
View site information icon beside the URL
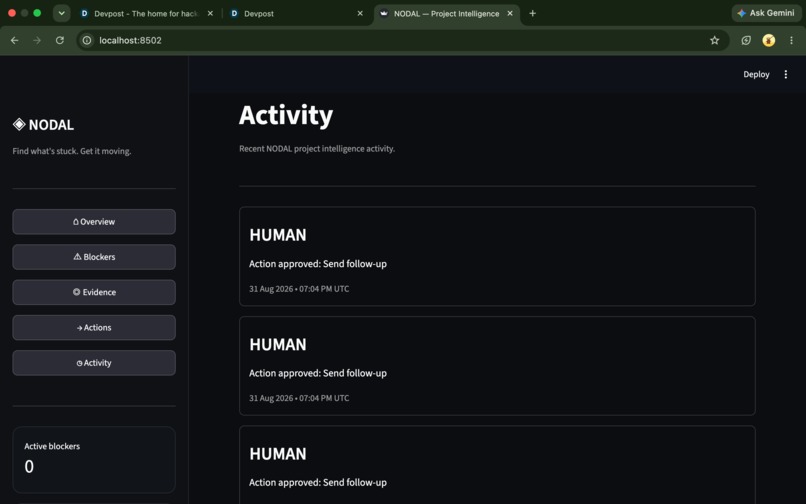[x=87, y=40]
